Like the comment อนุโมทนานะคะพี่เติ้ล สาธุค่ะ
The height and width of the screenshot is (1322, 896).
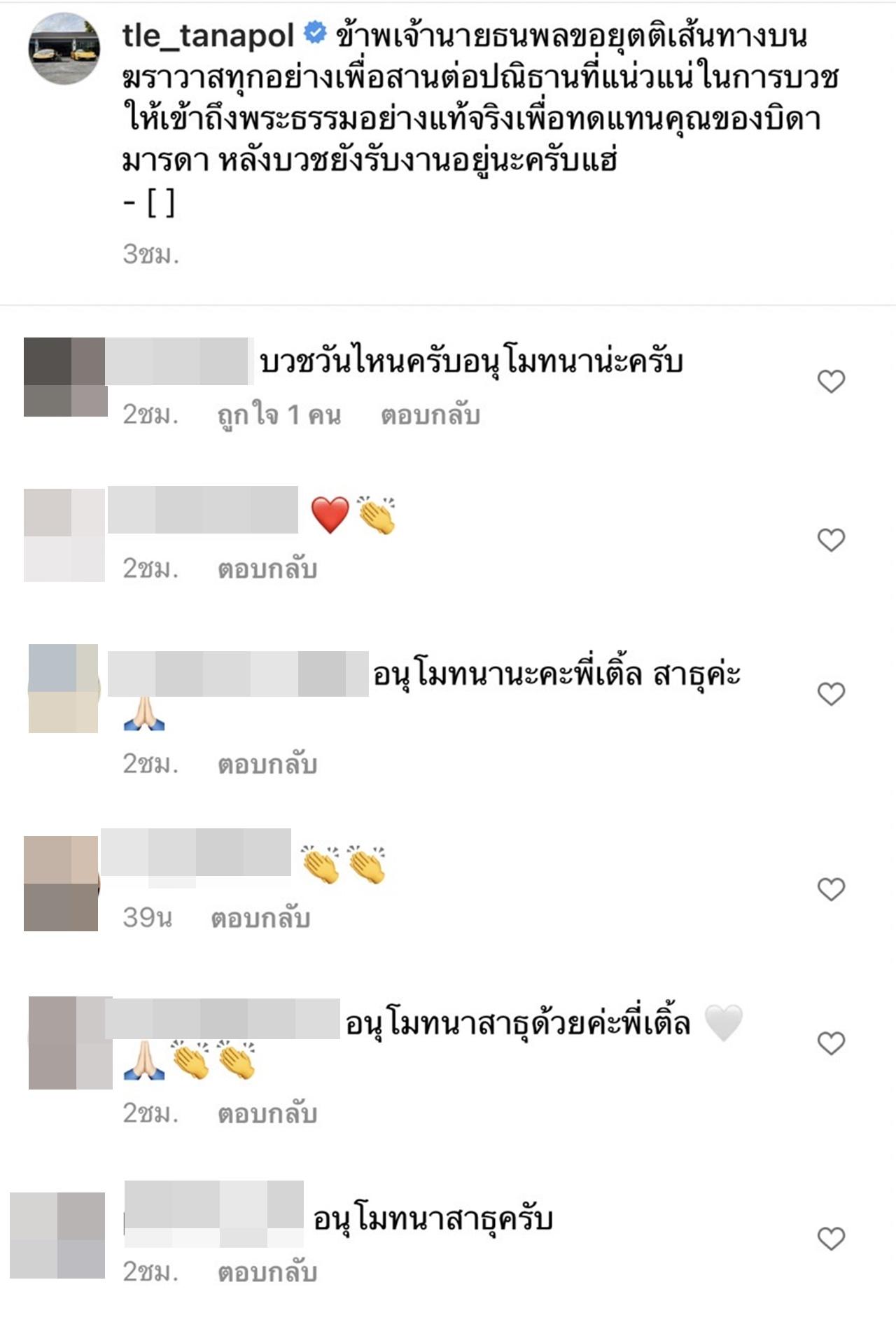831,695
